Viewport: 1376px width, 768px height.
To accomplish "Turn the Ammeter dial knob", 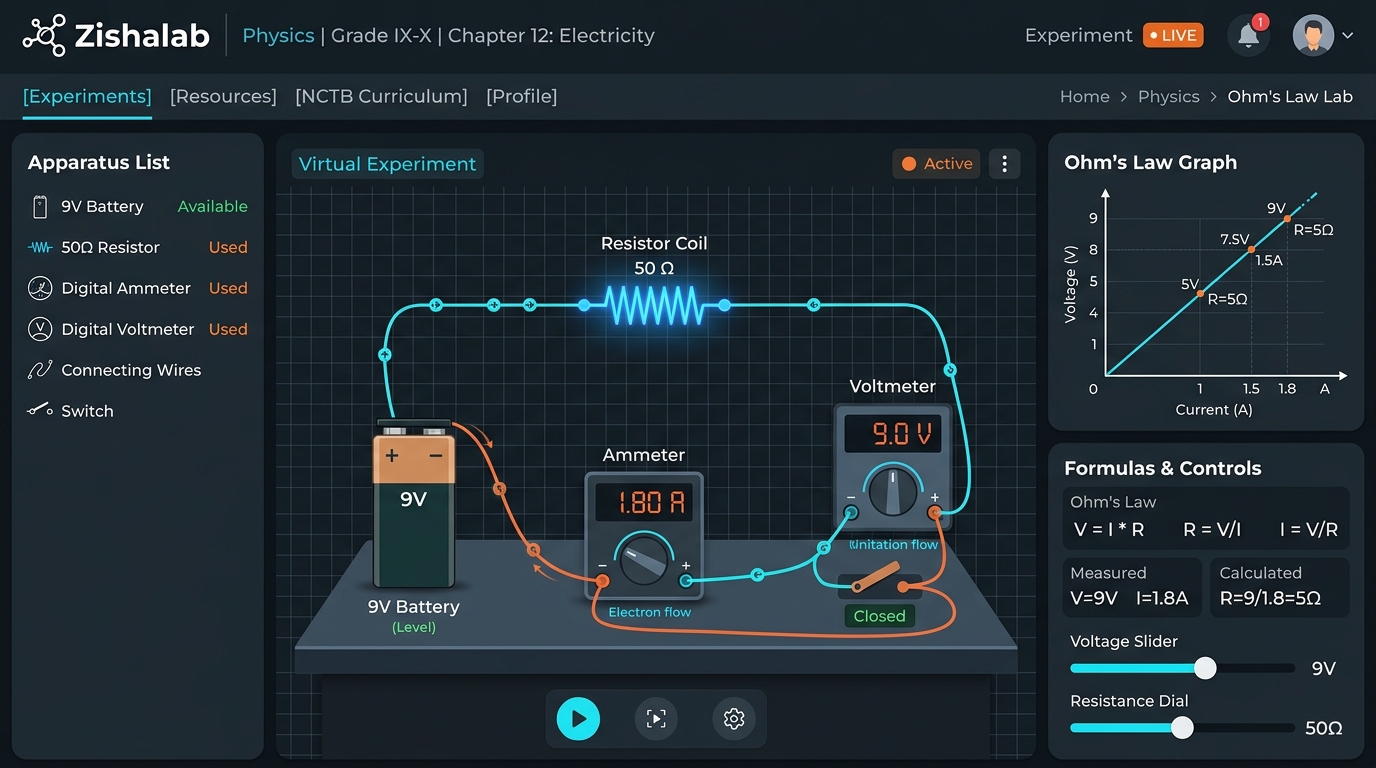I will click(645, 562).
